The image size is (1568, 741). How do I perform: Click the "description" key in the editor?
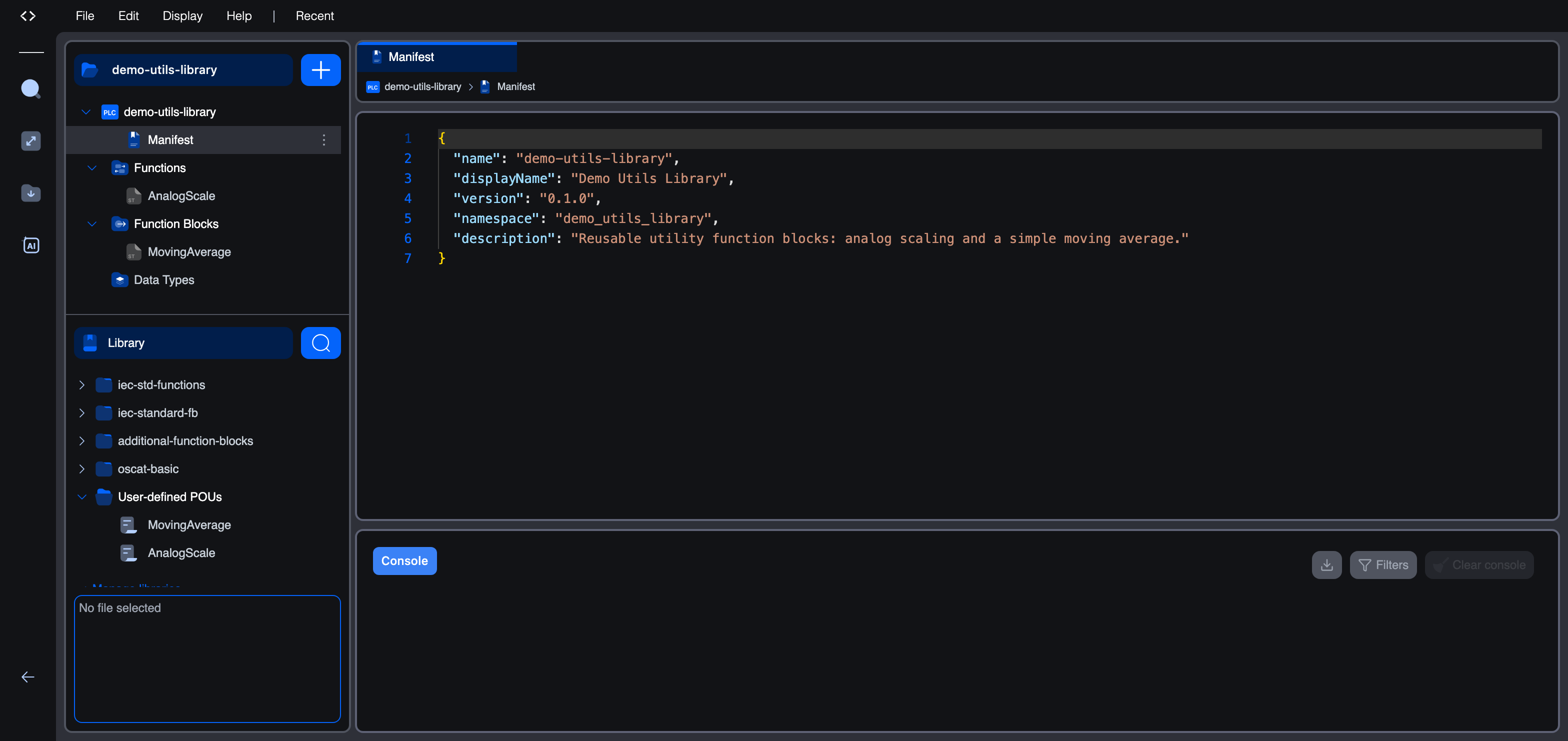(504, 238)
